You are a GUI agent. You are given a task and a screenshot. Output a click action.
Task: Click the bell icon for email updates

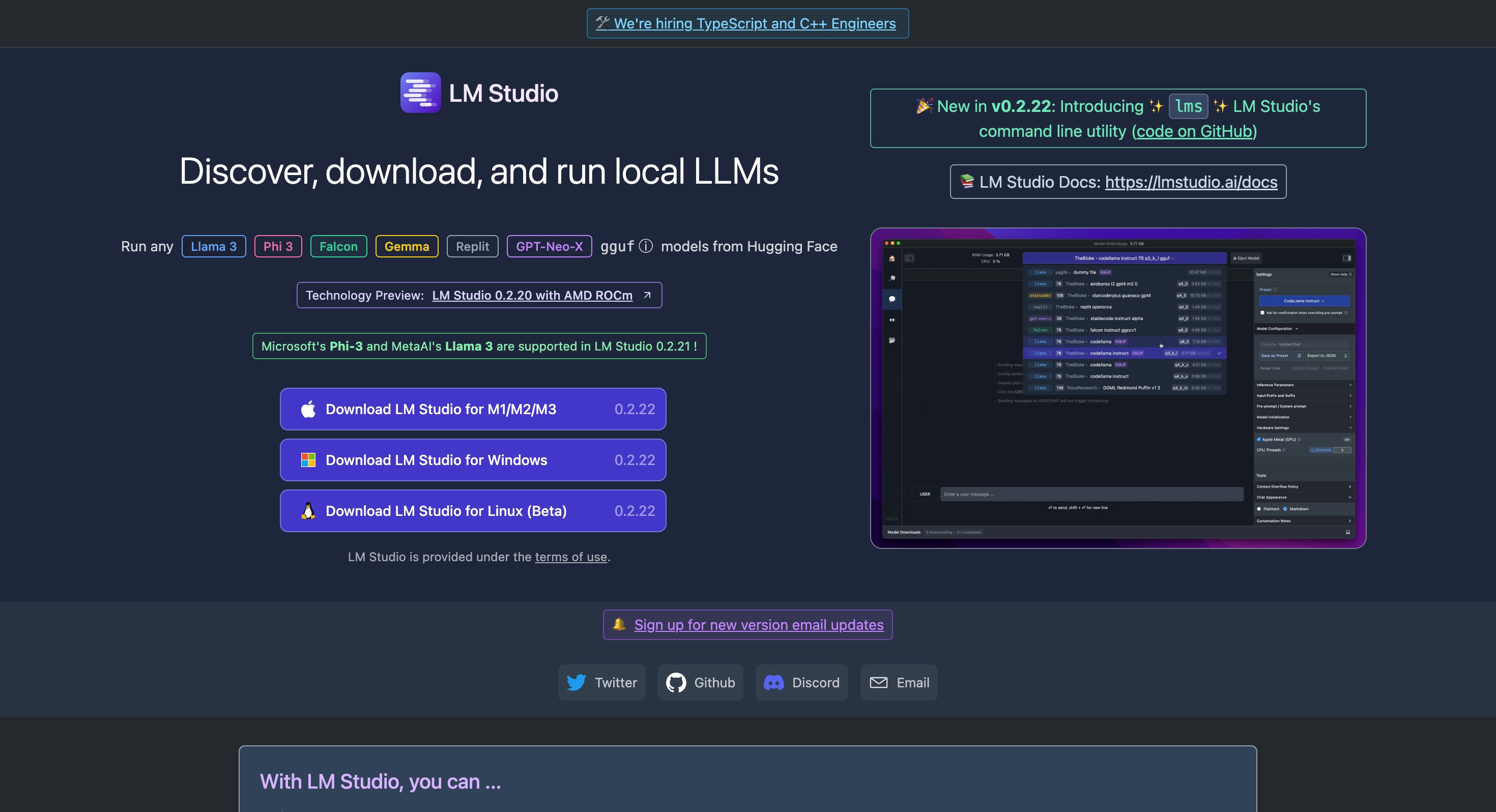618,624
